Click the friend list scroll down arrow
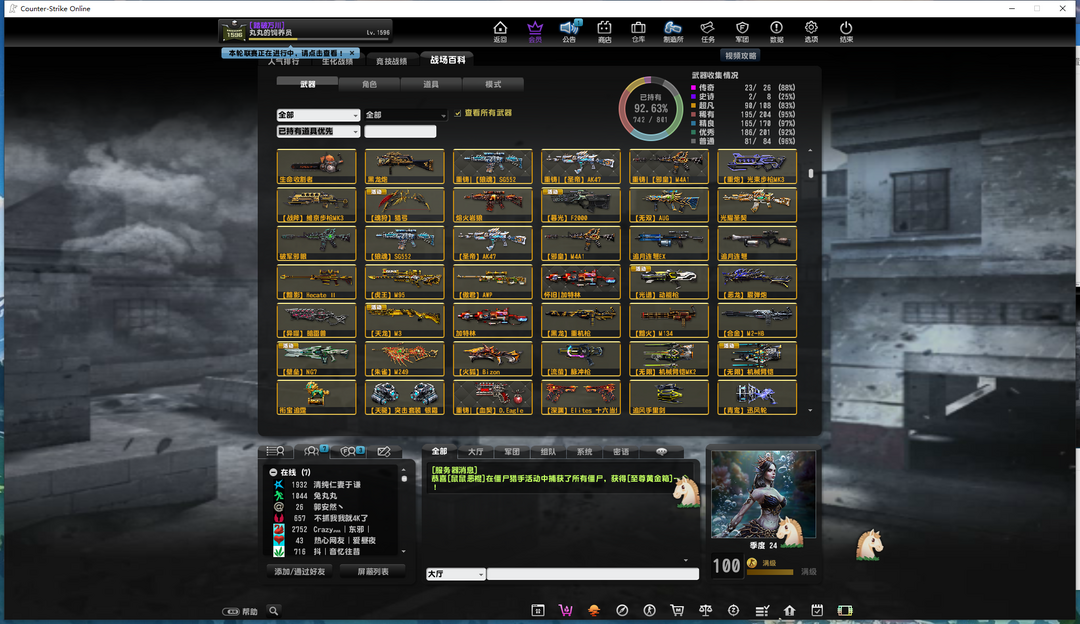Screen dimensions: 1080x624 pos(404,552)
